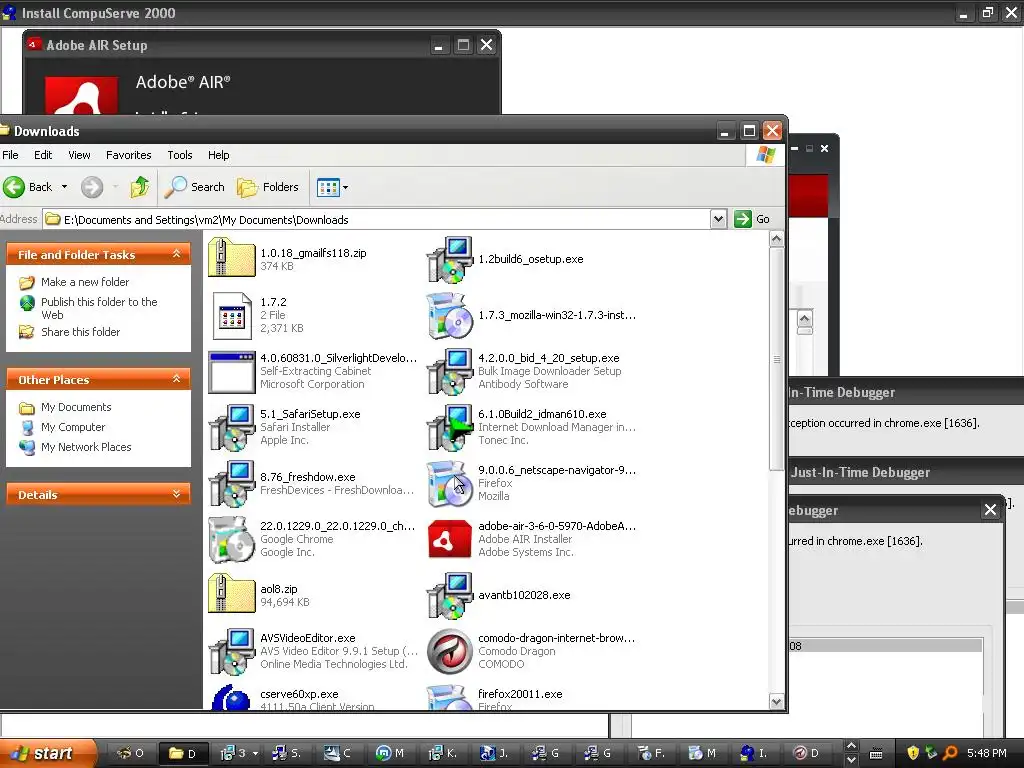Open the 1.2build6_osetup.exe installer icon
Viewport: 1024px width, 768px height.
pos(449,259)
